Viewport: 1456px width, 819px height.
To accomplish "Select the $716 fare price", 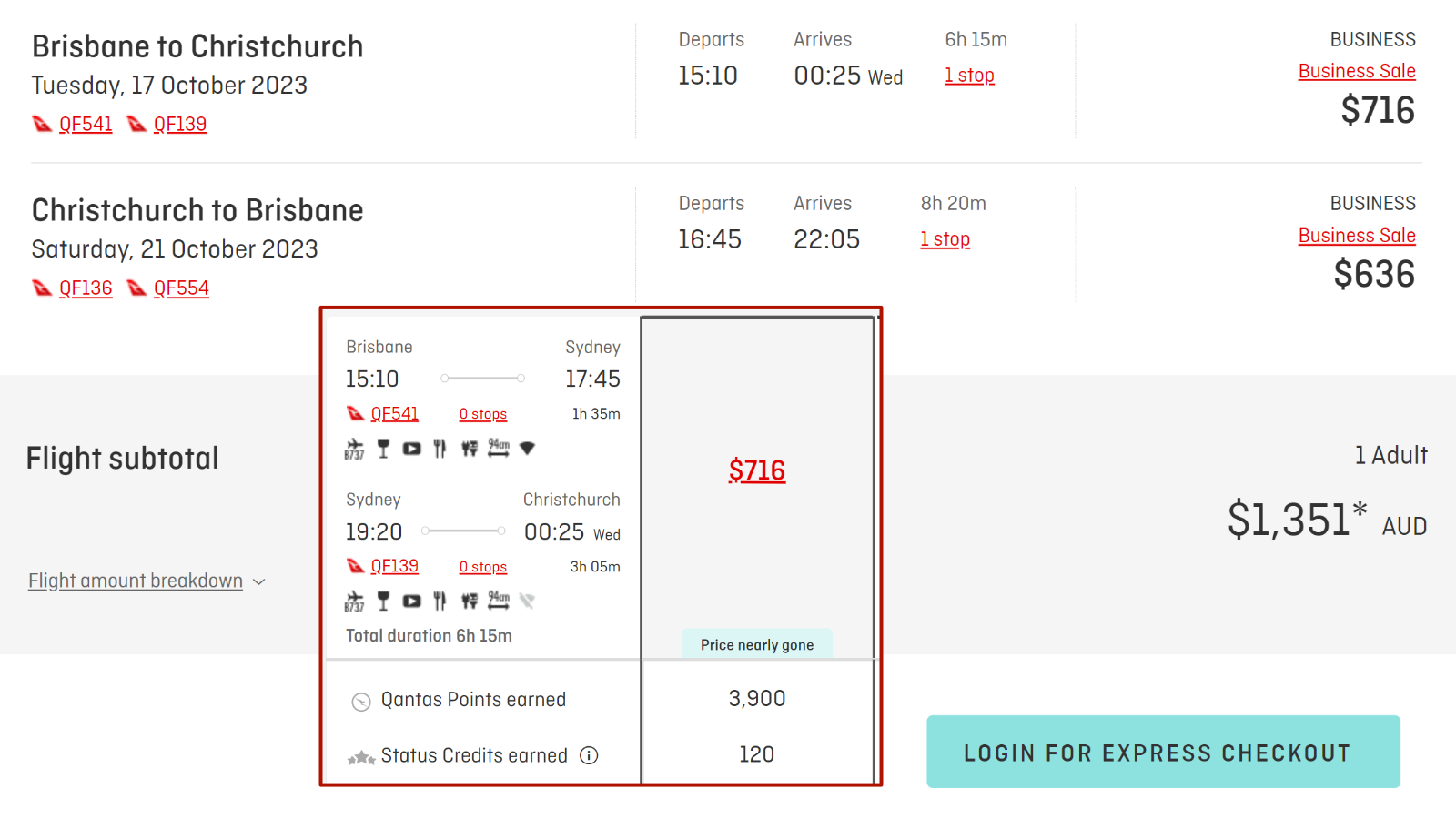I will pyautogui.click(x=757, y=470).
